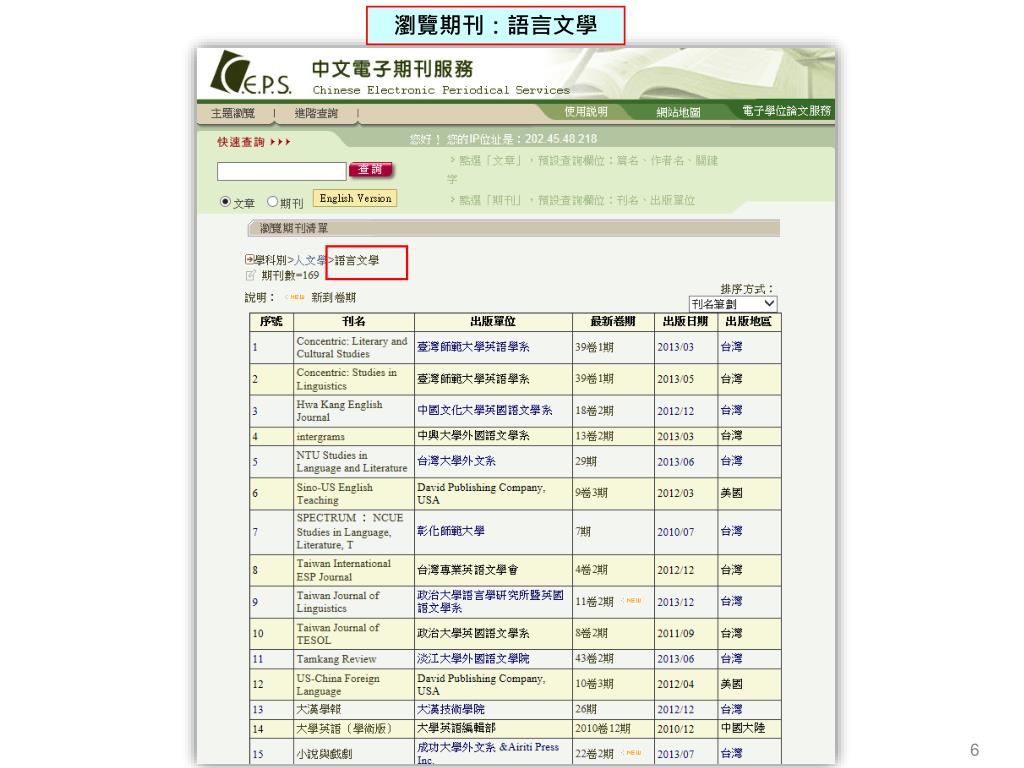Open the Concentric: Studies in Linguistics journal
Viewport: 1024px width, 768px height.
346,379
